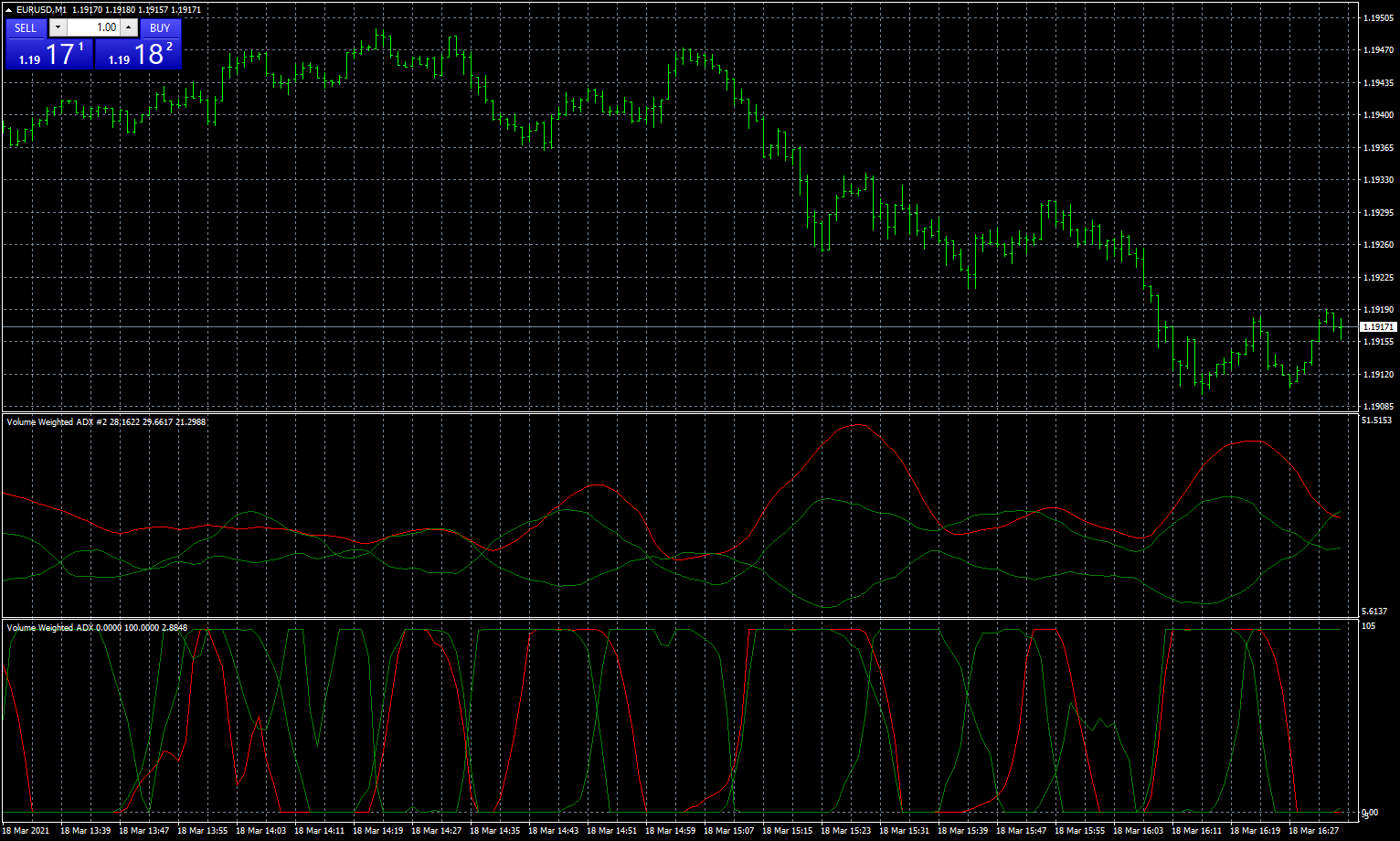This screenshot has width=1400, height=841.
Task: Click price scale value 1.19190
Action: [x=1378, y=310]
